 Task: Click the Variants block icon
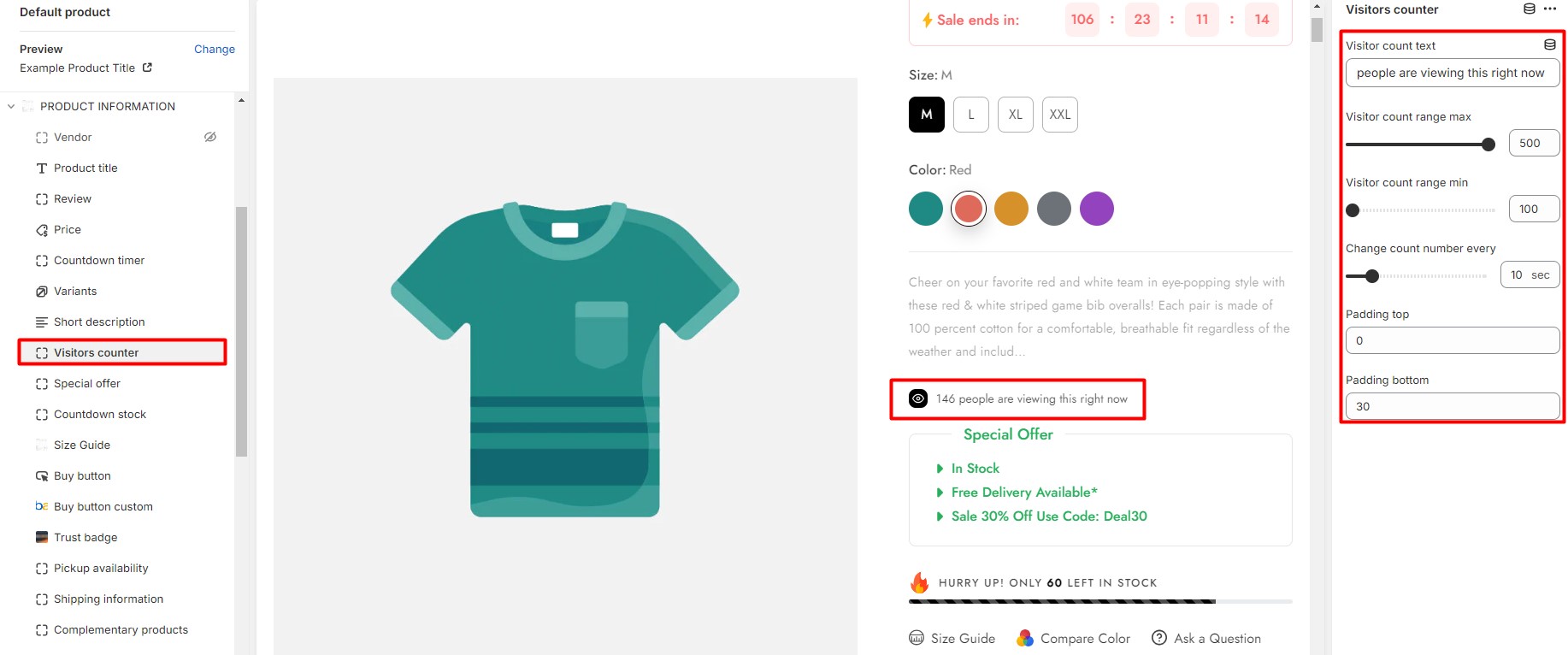(42, 292)
